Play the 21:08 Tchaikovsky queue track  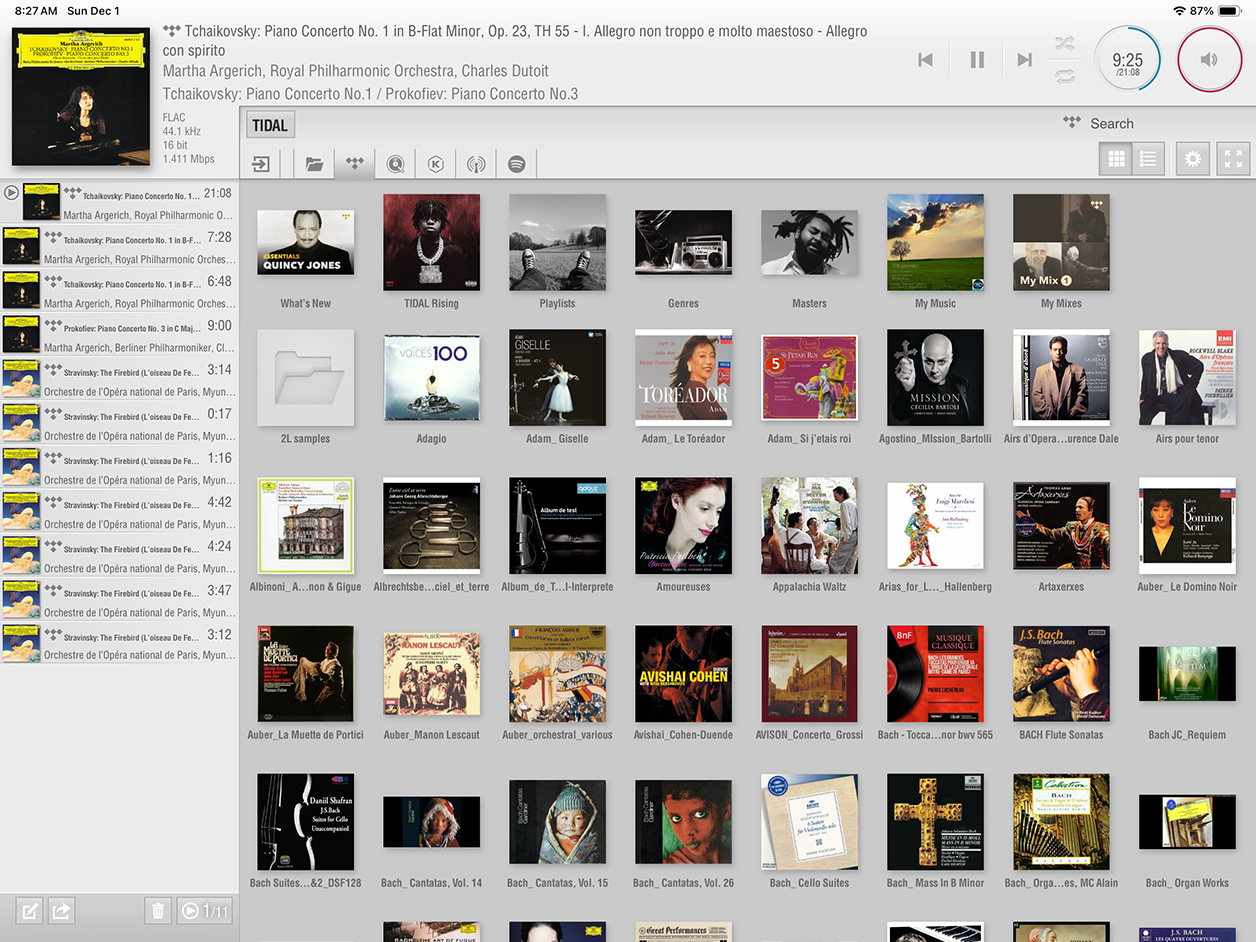119,203
